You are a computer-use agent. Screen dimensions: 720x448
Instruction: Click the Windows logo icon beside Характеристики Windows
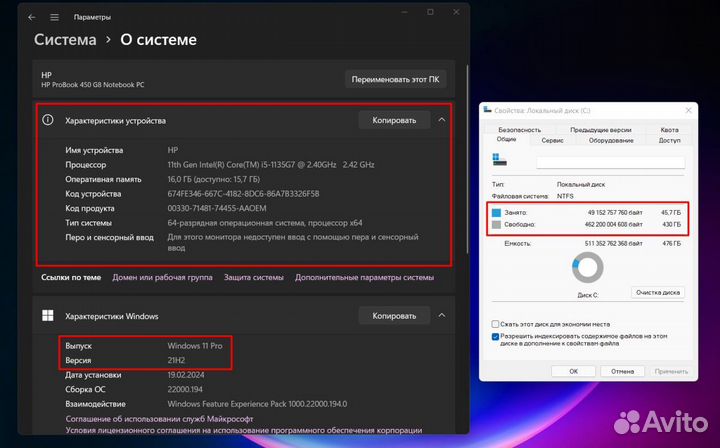click(47, 316)
